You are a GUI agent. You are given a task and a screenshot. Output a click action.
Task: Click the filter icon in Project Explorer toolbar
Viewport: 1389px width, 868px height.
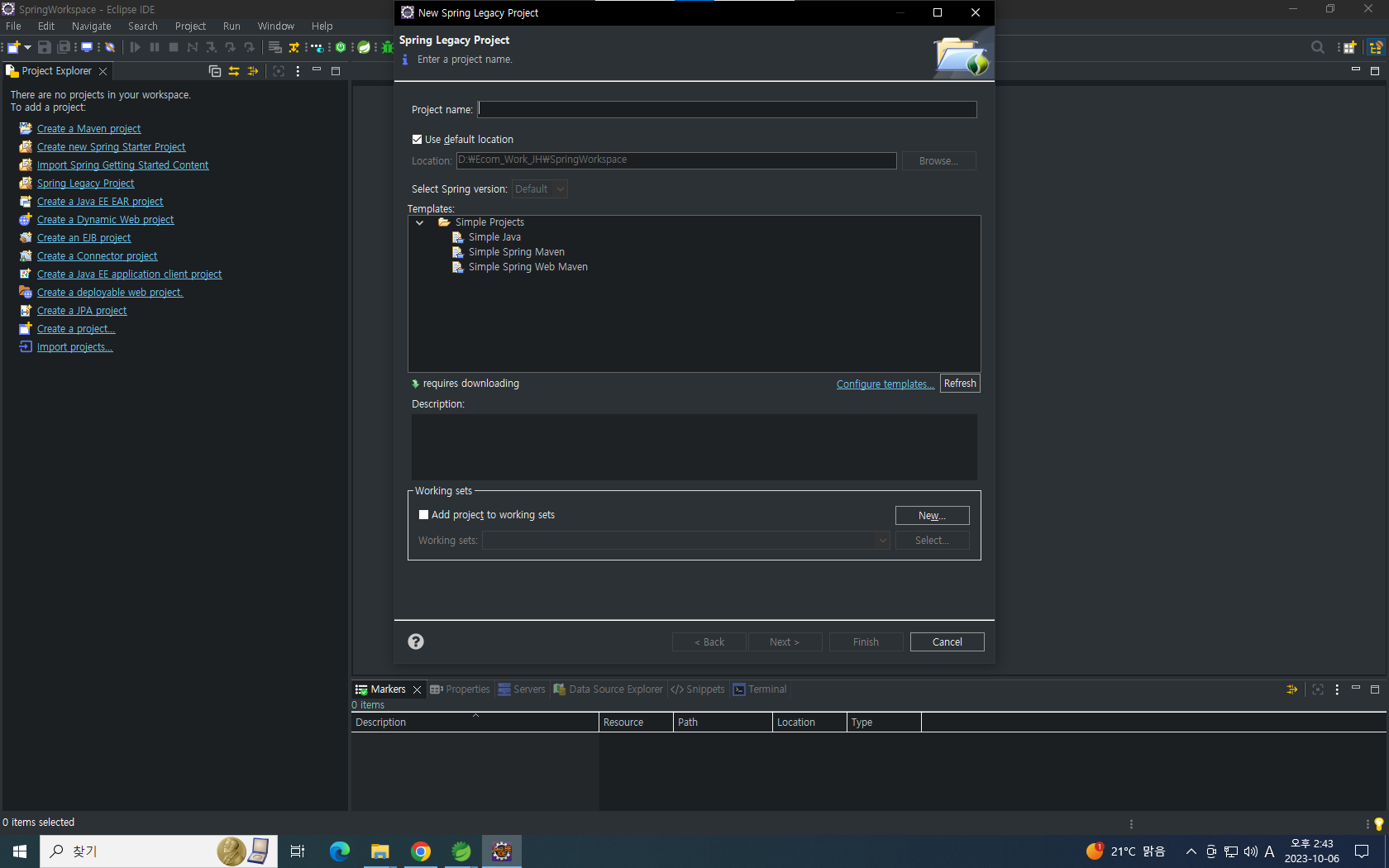tap(253, 71)
